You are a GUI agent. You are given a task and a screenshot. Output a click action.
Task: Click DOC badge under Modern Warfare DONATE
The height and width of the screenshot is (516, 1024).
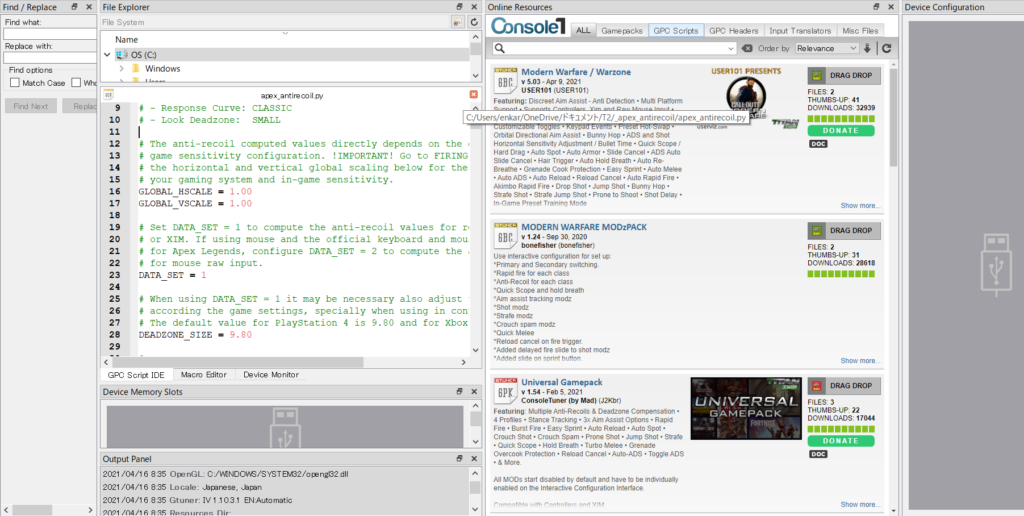[x=818, y=144]
